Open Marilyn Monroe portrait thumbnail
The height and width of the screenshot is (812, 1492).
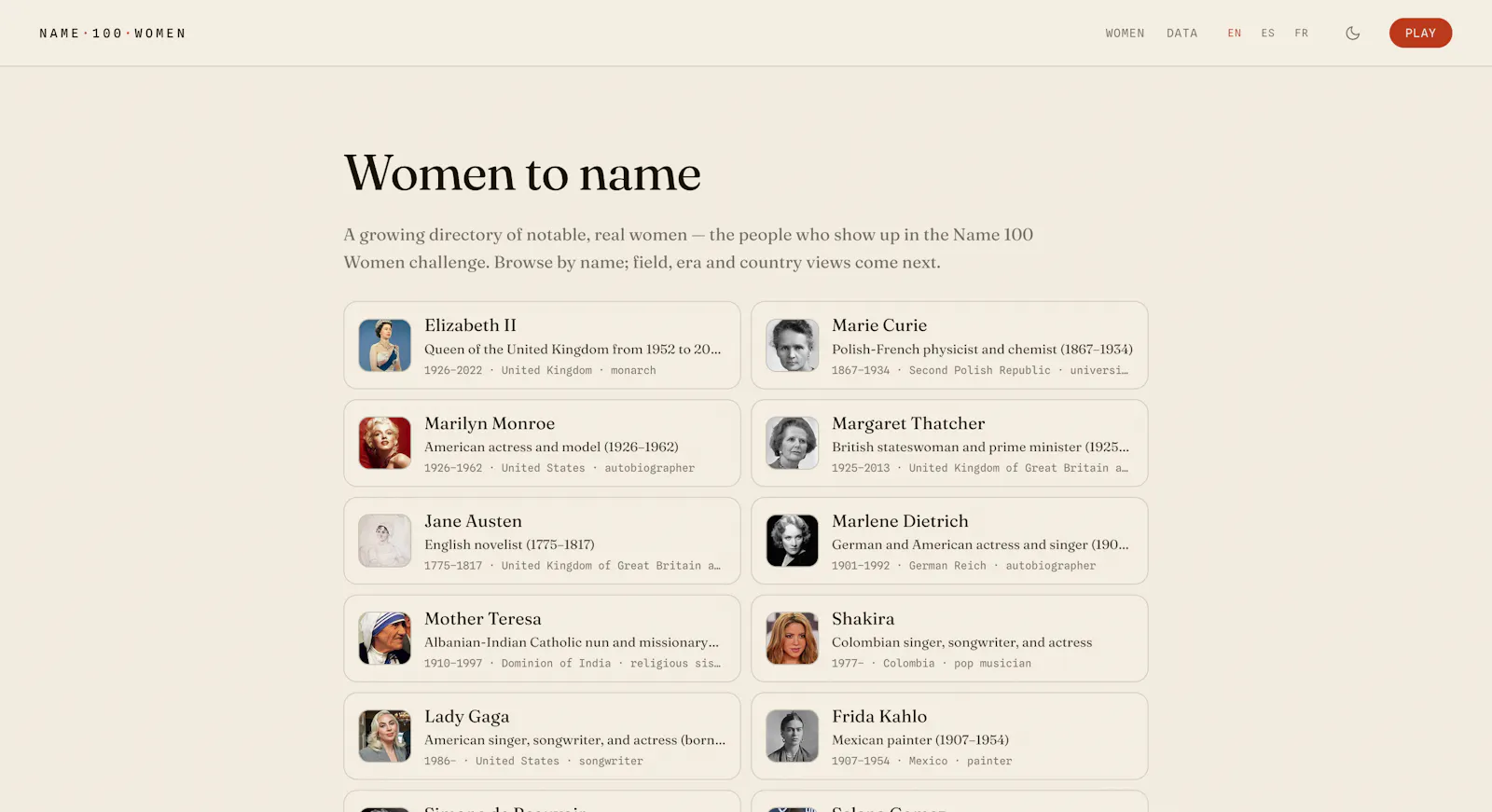point(384,443)
